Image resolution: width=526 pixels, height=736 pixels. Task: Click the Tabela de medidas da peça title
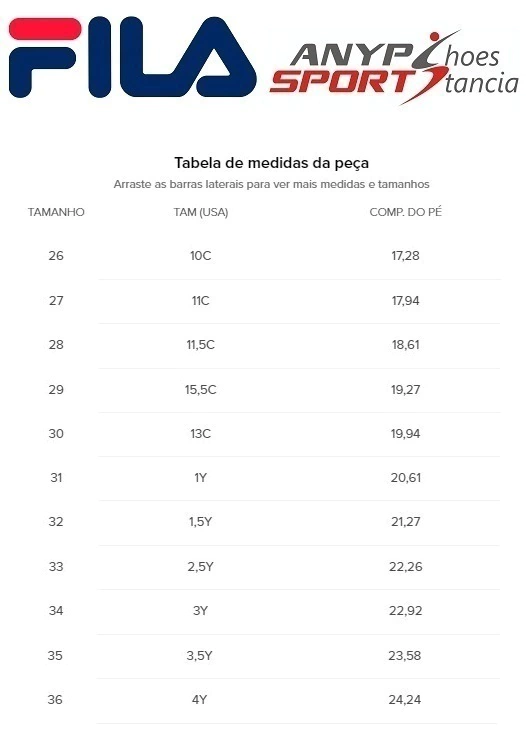point(272,163)
